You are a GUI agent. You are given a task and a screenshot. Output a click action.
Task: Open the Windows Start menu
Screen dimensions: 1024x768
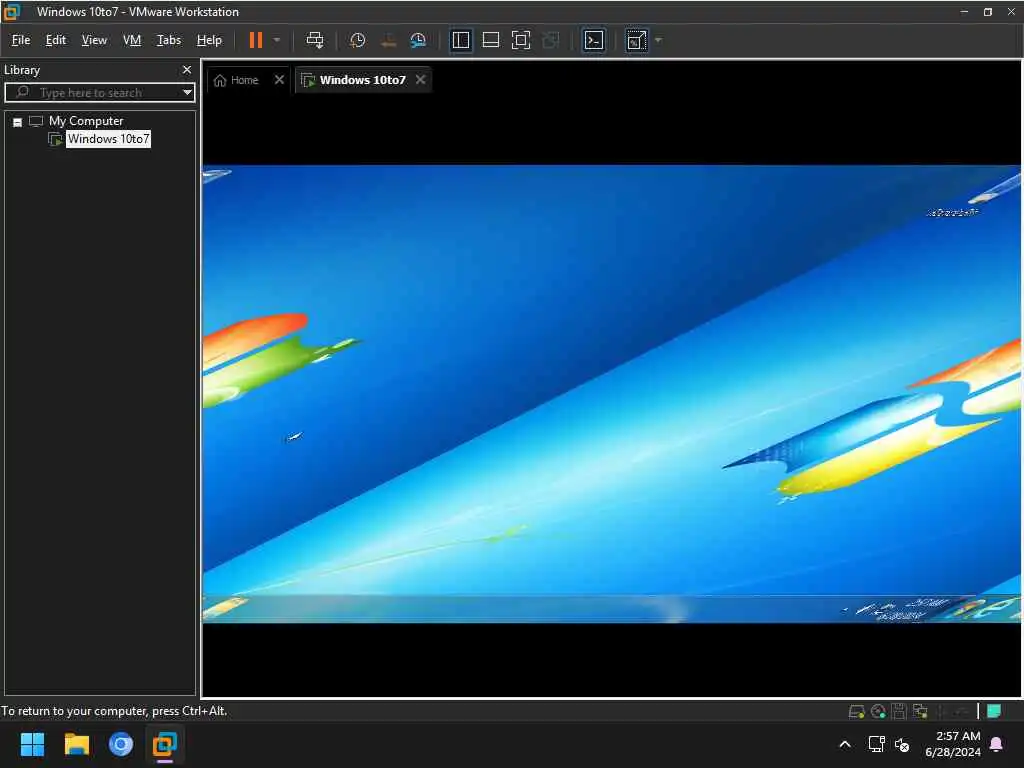[x=32, y=744]
